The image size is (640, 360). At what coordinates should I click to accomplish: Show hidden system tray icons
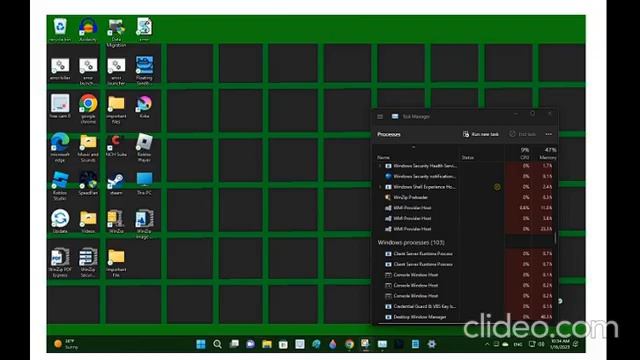487,344
